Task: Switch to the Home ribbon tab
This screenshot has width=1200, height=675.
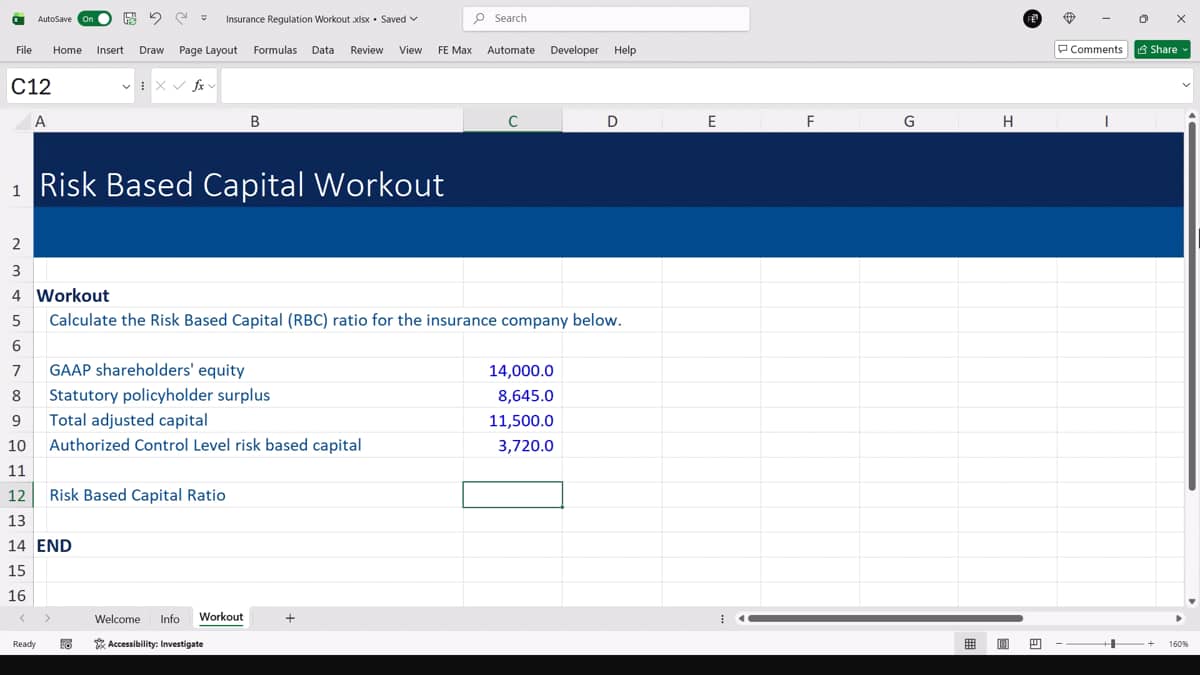Action: [67, 50]
